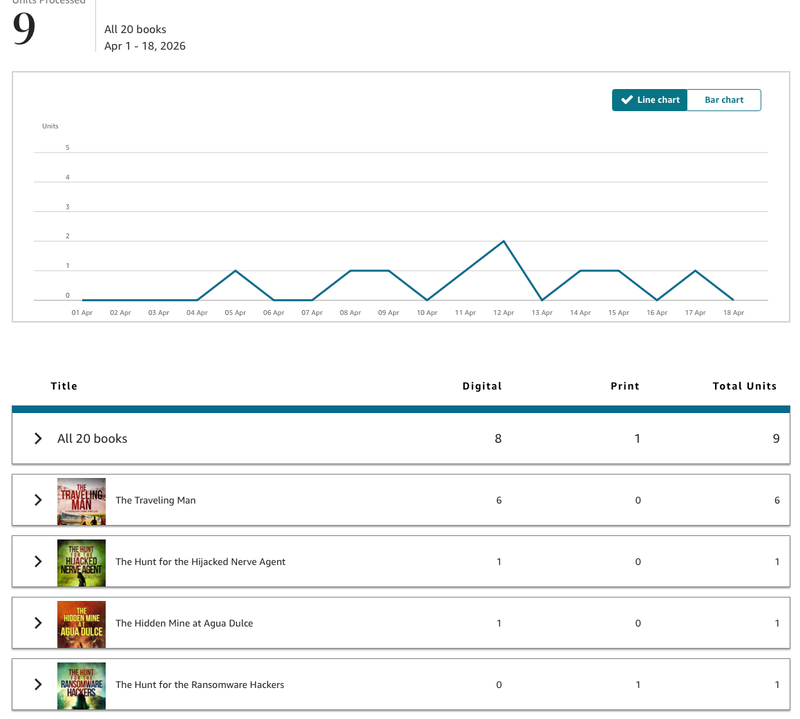
Task: Click the title The Hunt for the Hijacked Nerve Agent
Action: (201, 561)
